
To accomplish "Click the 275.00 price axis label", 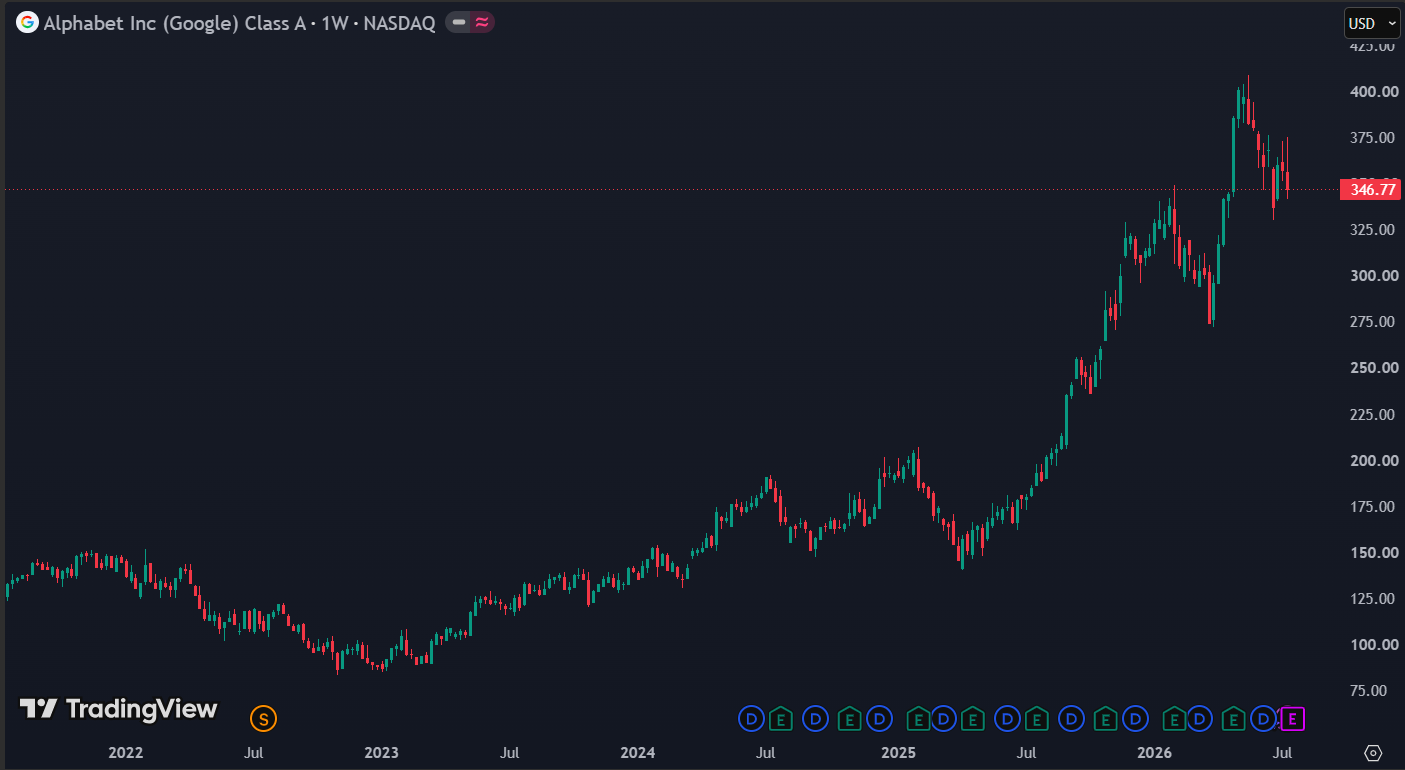I will click(1374, 322).
